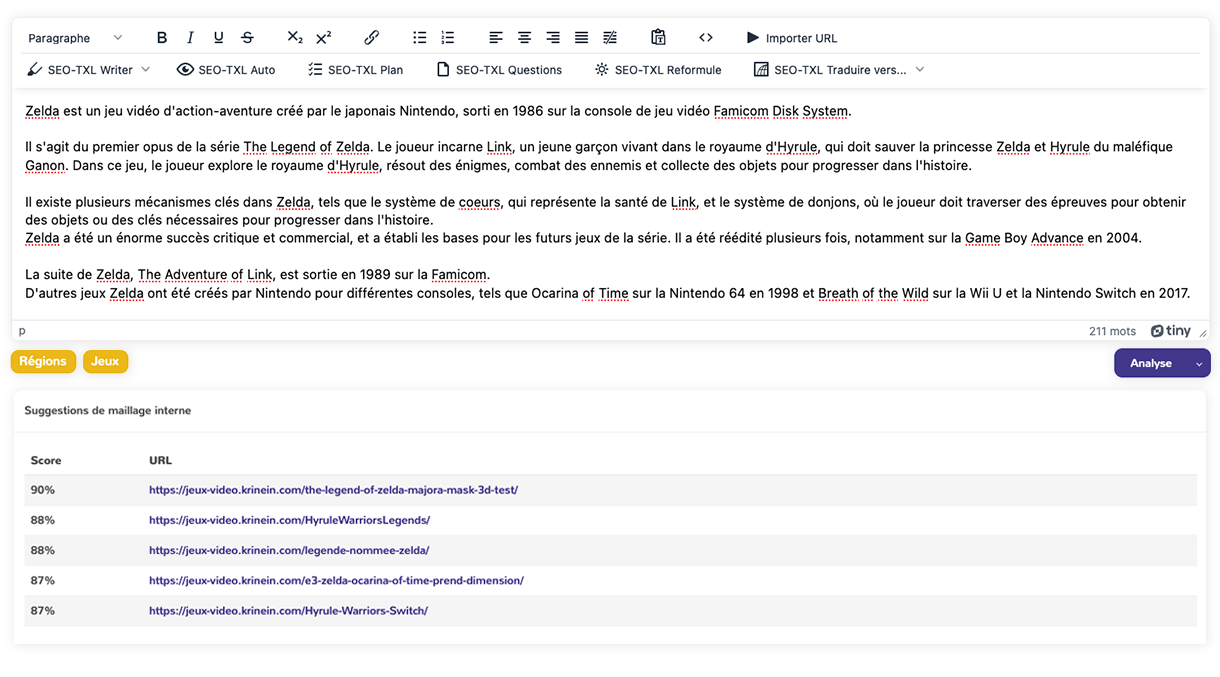The image size is (1220, 677).
Task: Open the SEO-TXL Writer menu
Action: click(x=88, y=70)
